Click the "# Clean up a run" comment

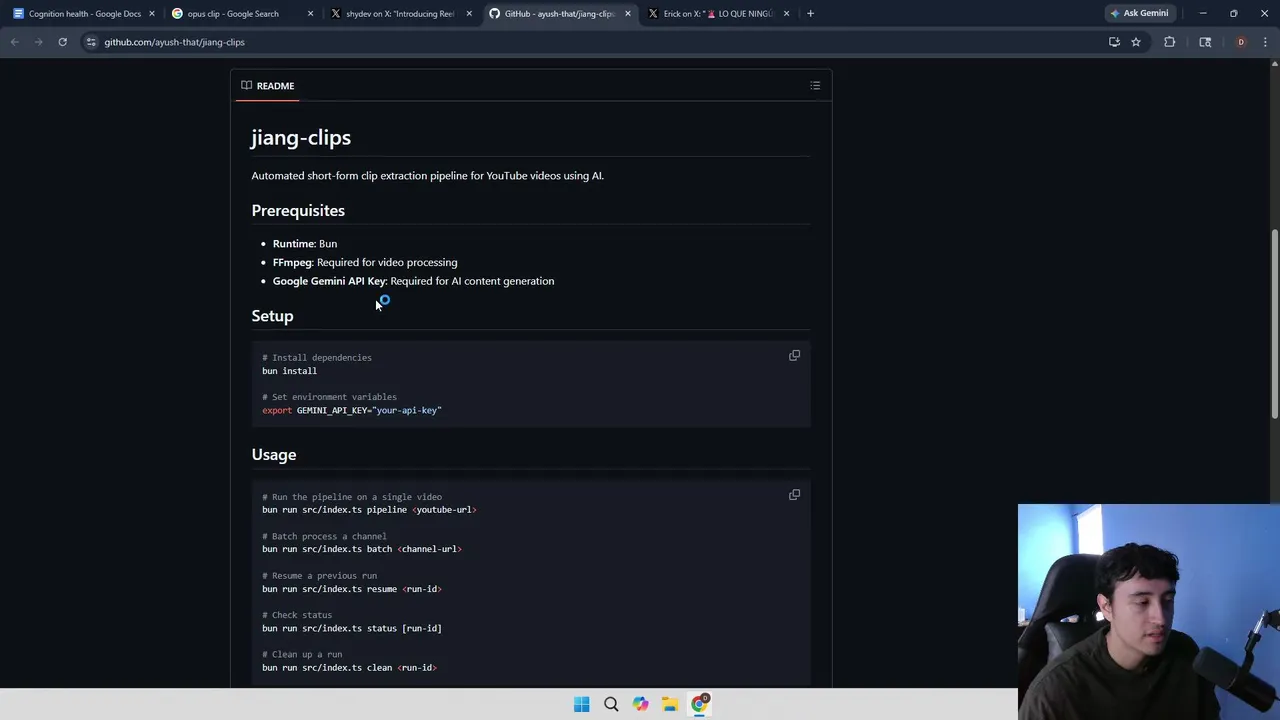[302, 654]
